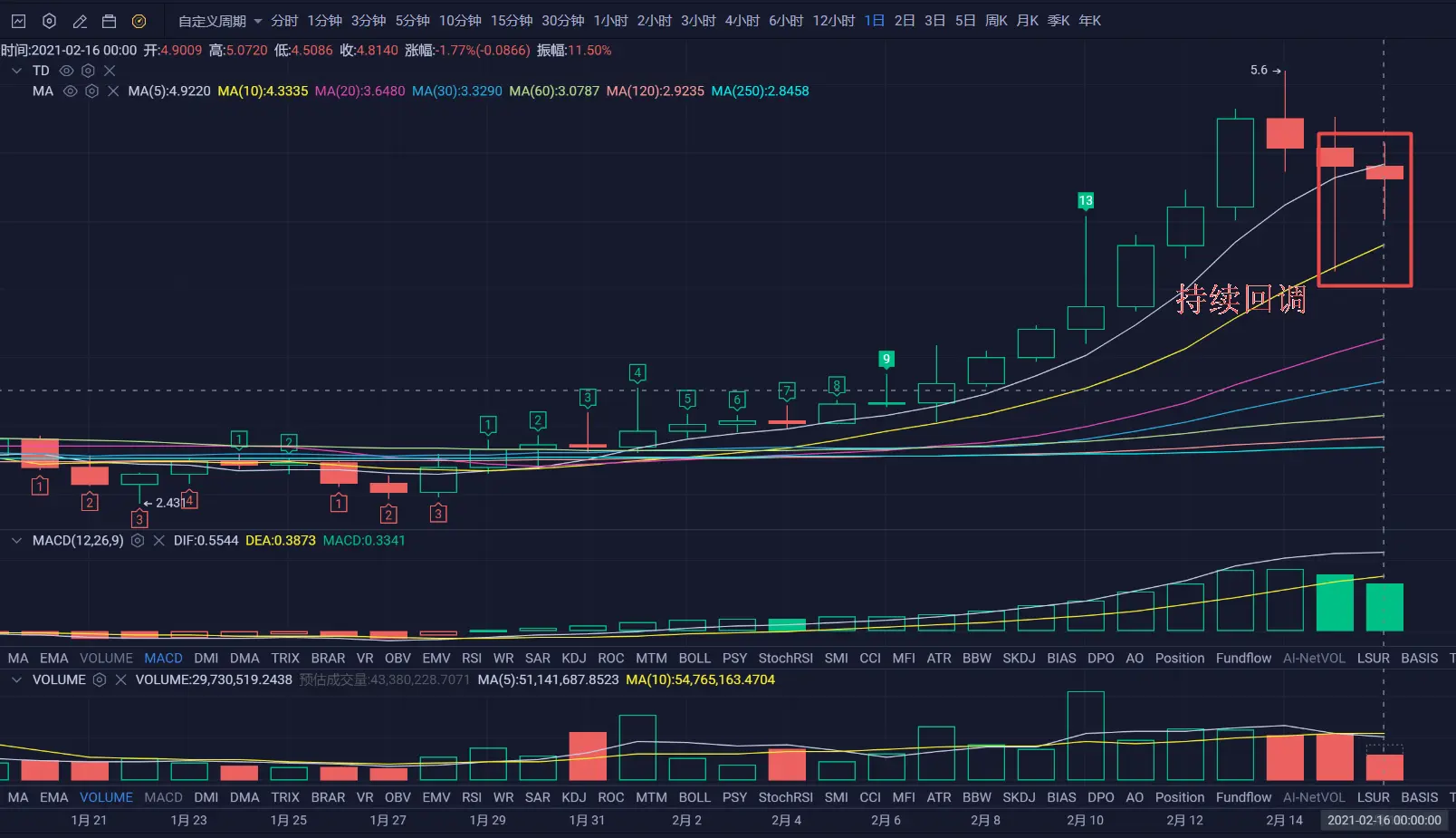Select StochRSI in the upper indicator bar

[785, 659]
